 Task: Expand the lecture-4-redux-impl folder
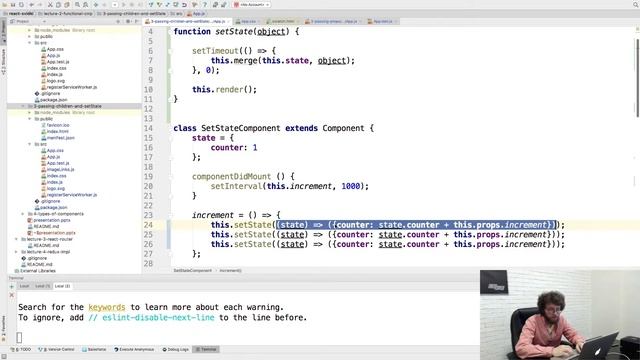[x=17, y=252]
